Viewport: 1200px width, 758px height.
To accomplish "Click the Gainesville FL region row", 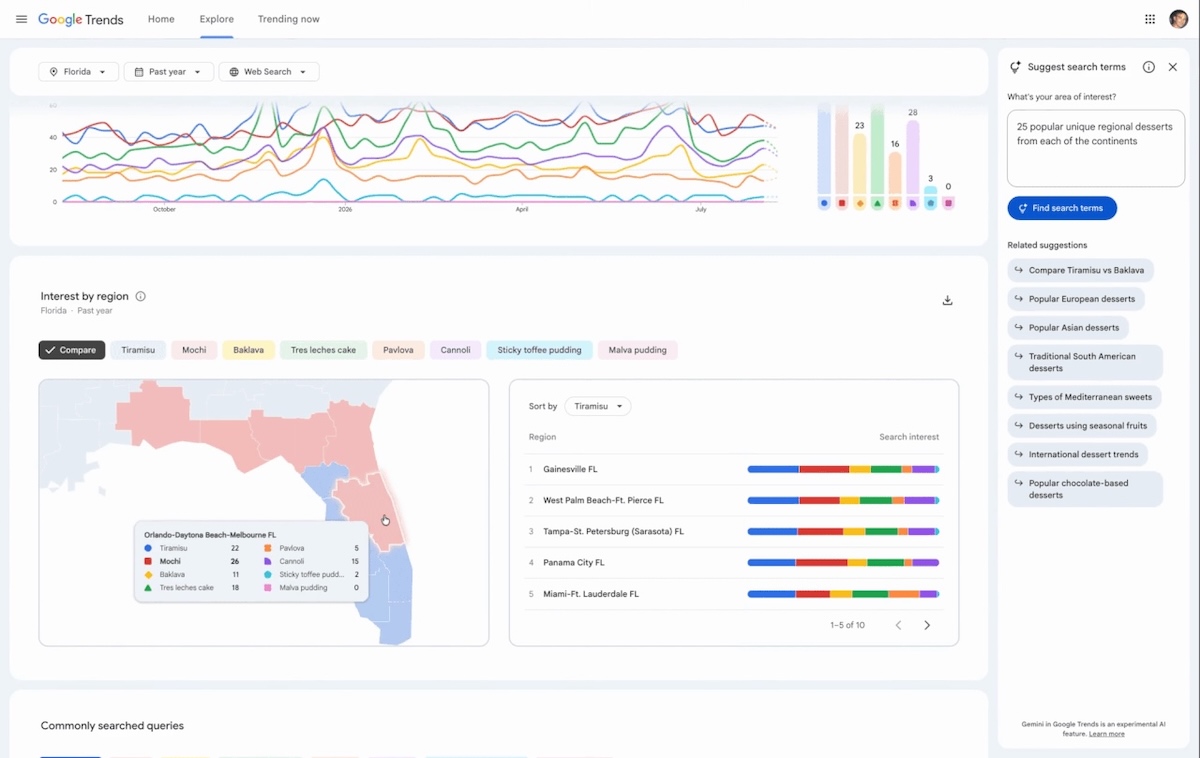I will coord(734,469).
